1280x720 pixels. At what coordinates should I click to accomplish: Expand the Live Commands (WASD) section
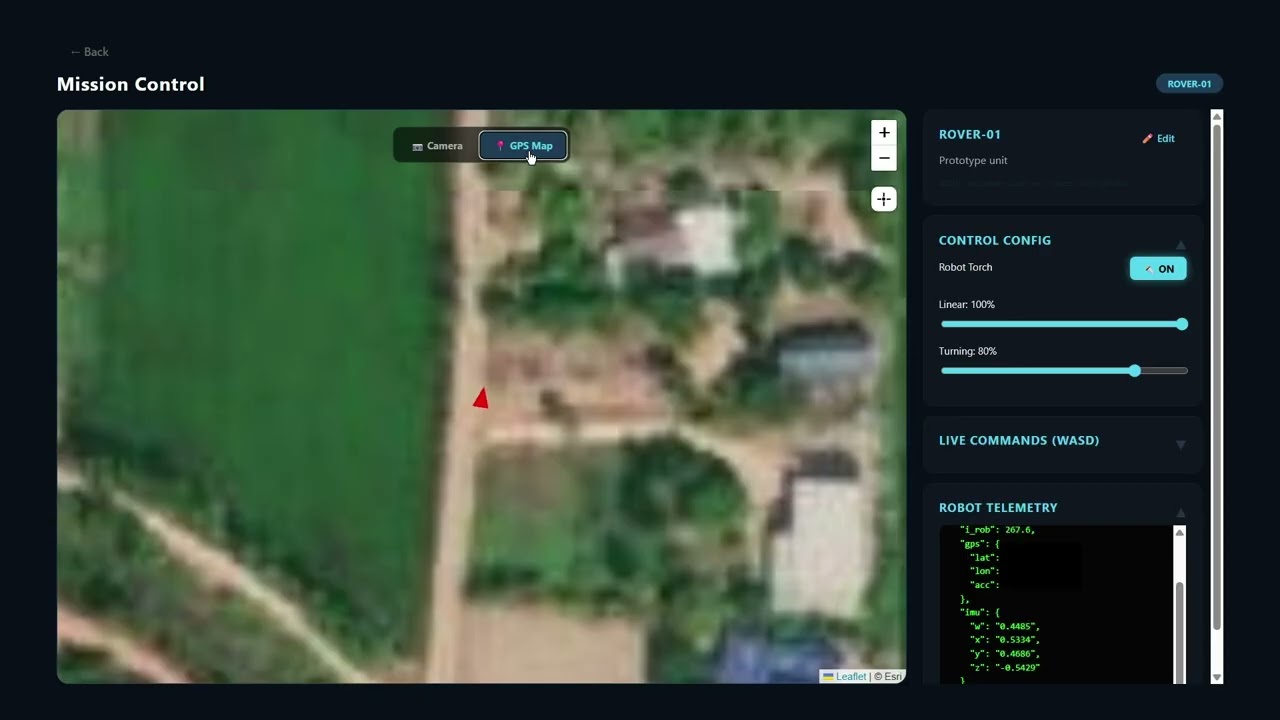1180,444
